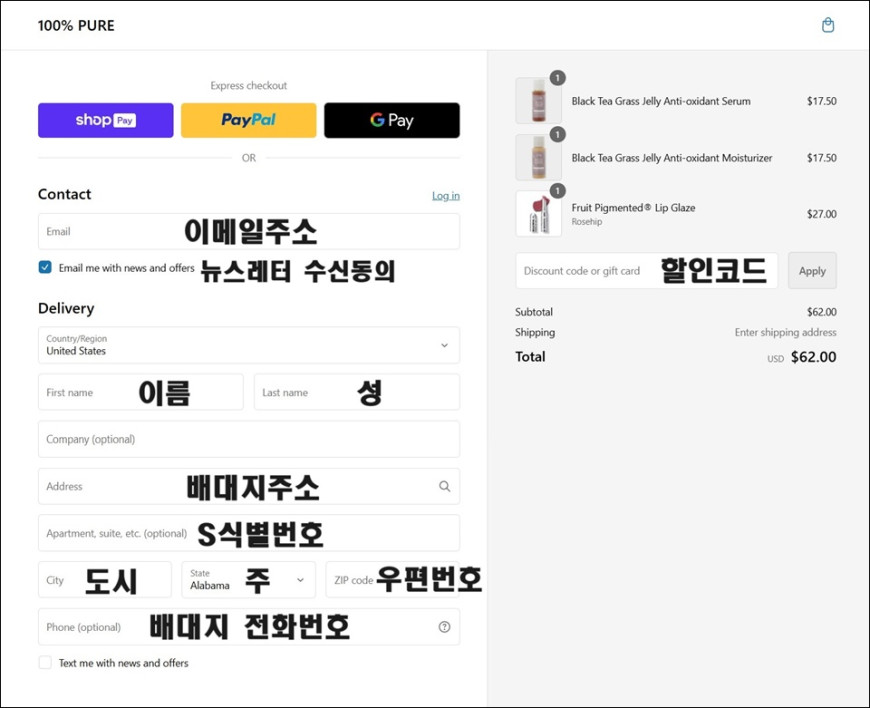Click the phone field help question icon
Screen dimensions: 870x708
444,627
